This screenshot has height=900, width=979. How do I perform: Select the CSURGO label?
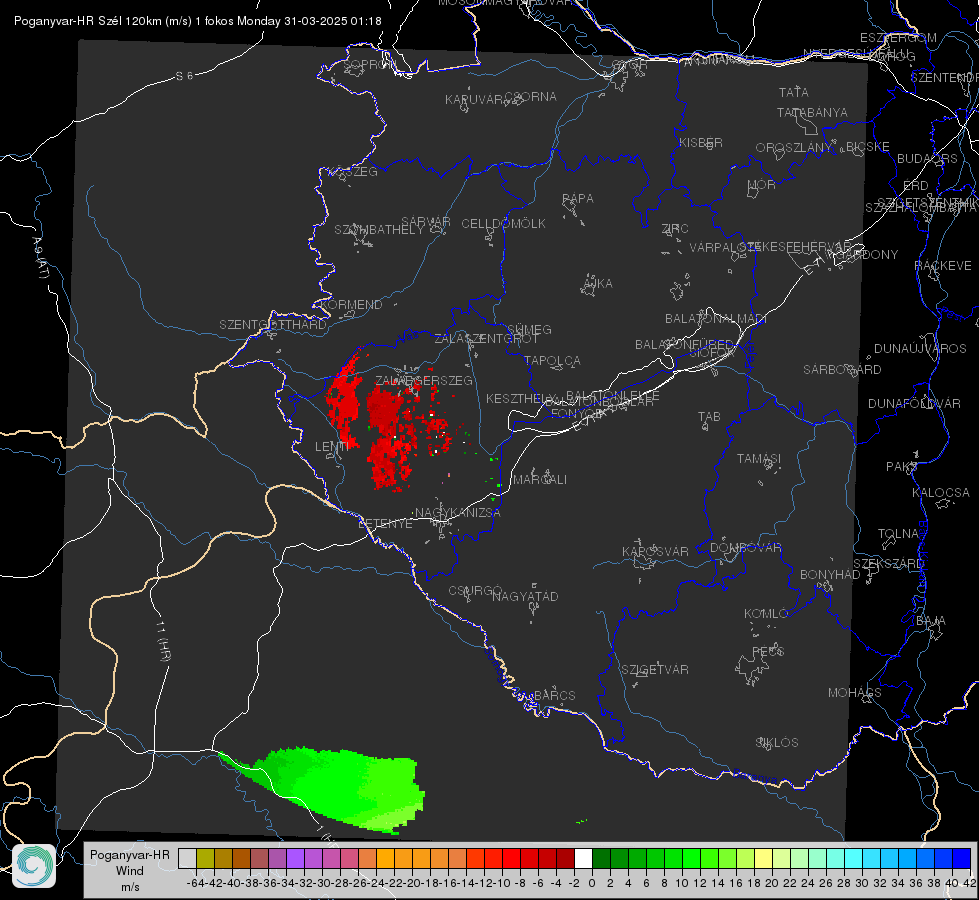(x=475, y=591)
